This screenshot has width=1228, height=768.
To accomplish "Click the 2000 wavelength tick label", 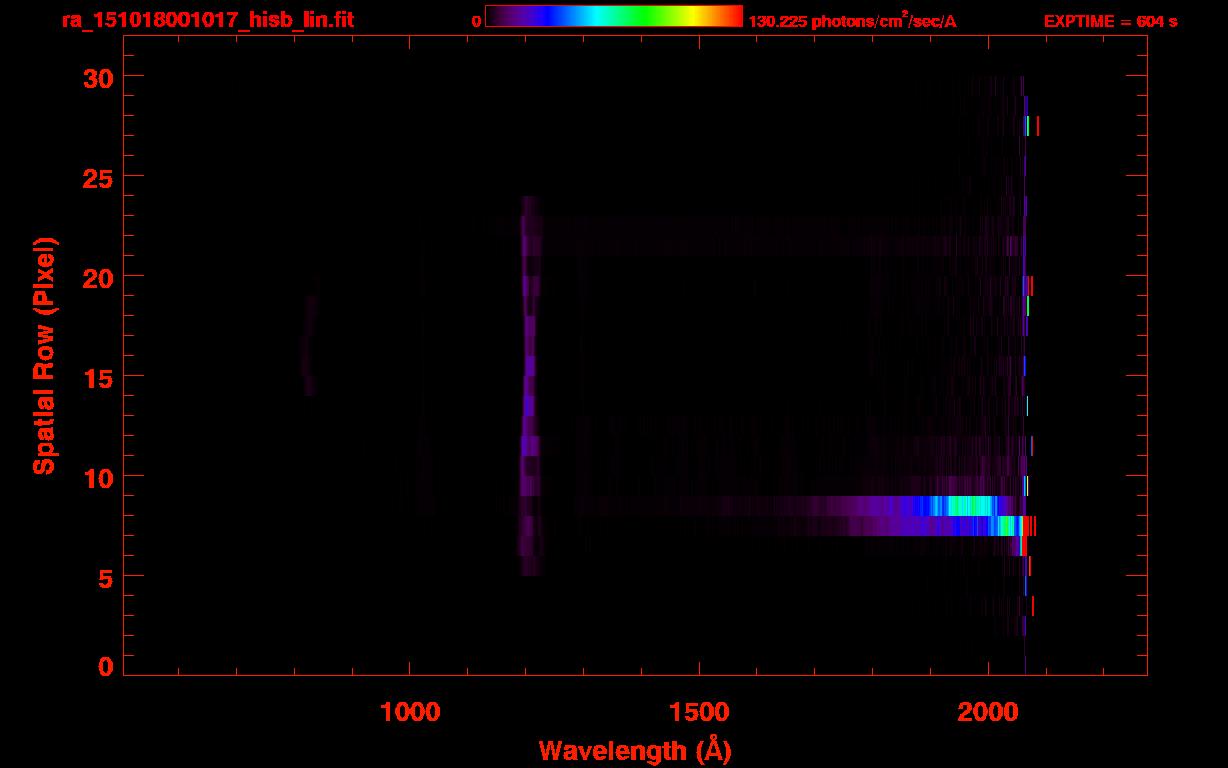I will tap(988, 710).
